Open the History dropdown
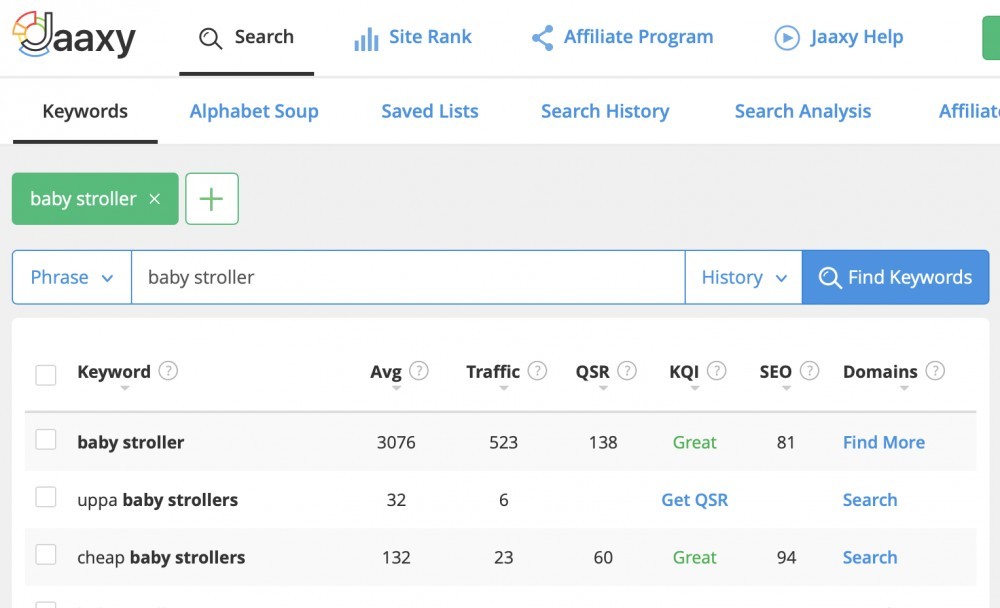The image size is (1000, 608). point(744,278)
